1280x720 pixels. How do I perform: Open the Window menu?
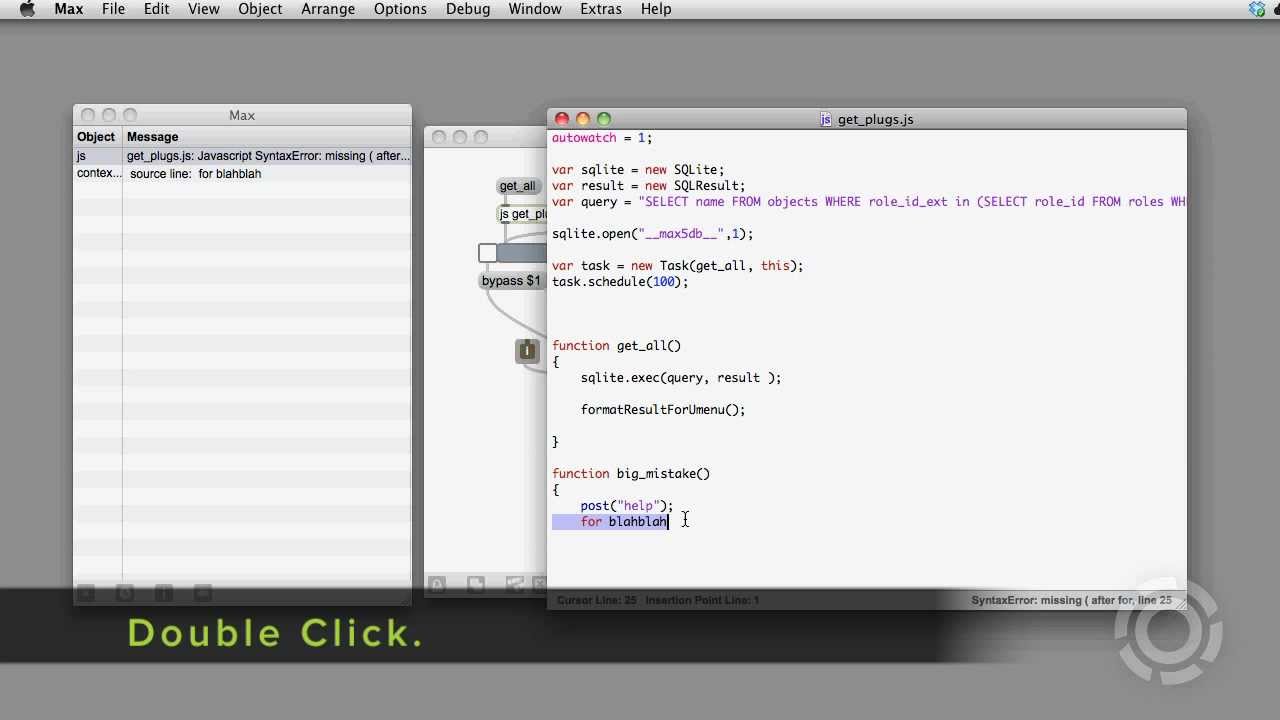point(535,9)
